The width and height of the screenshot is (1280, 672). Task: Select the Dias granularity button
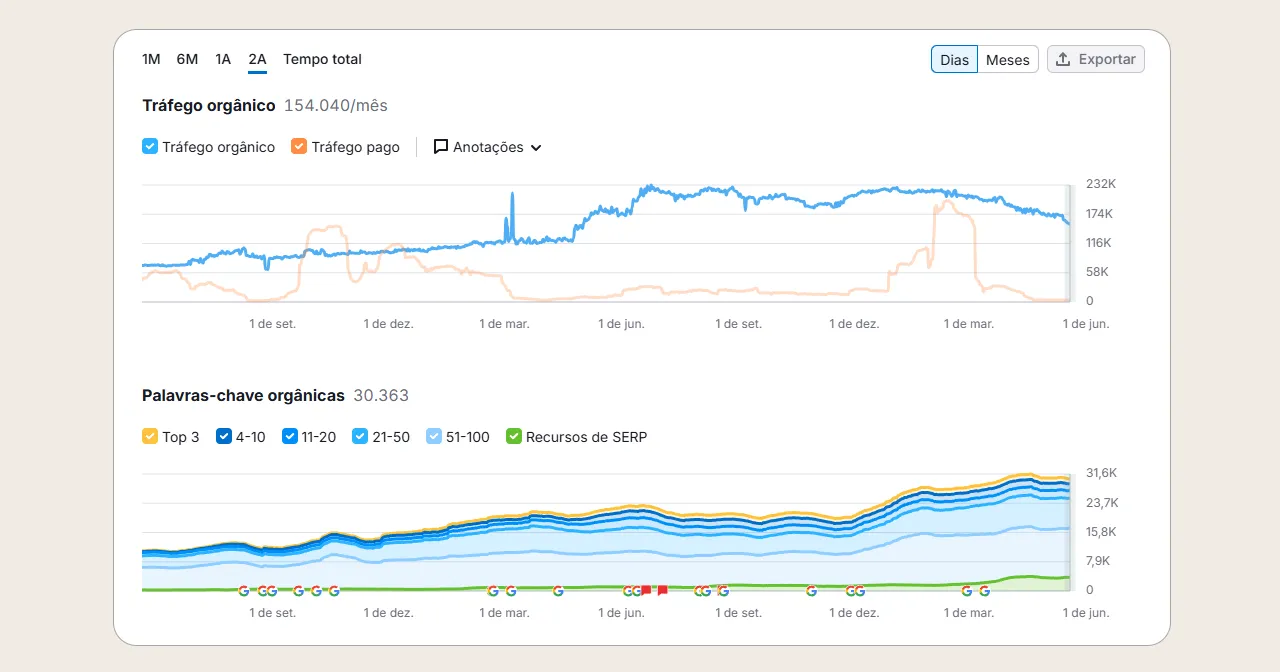click(954, 60)
